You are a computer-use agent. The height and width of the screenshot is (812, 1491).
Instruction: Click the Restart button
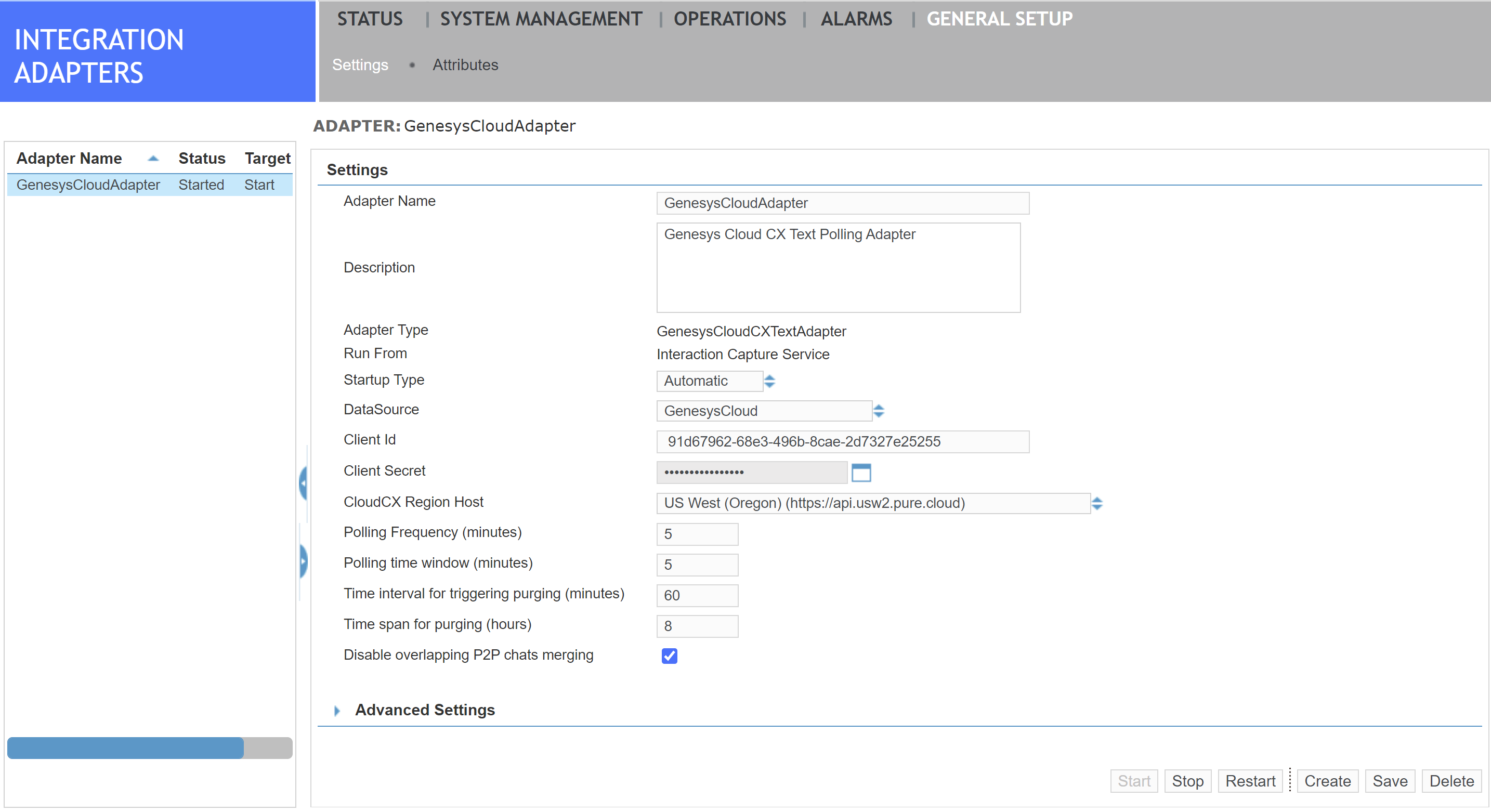(x=1250, y=781)
